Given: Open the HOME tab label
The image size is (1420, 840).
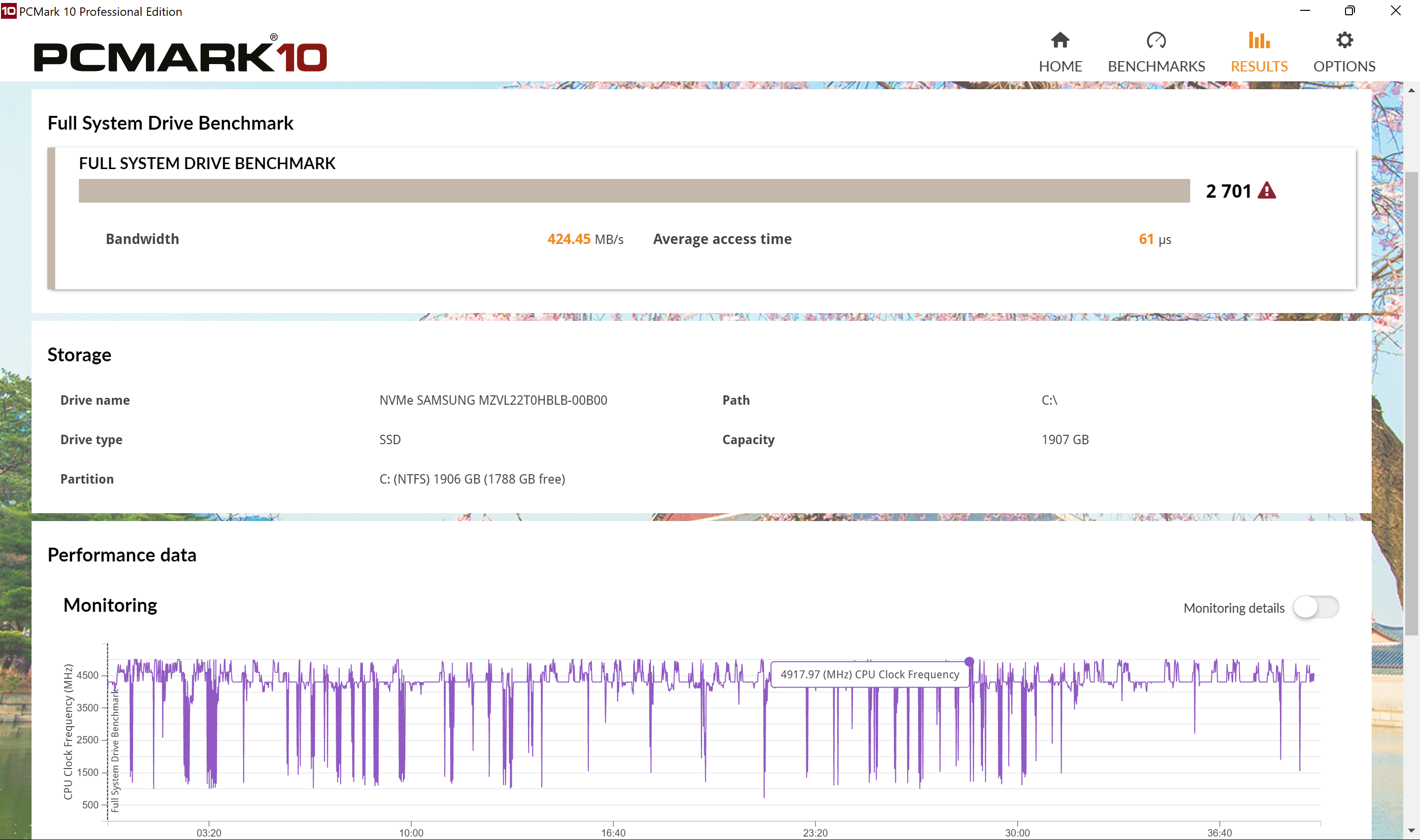Looking at the screenshot, I should pyautogui.click(x=1060, y=66).
